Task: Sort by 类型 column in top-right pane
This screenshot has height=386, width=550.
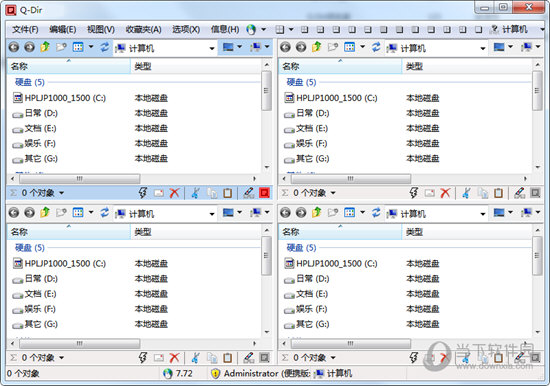Action: point(467,66)
